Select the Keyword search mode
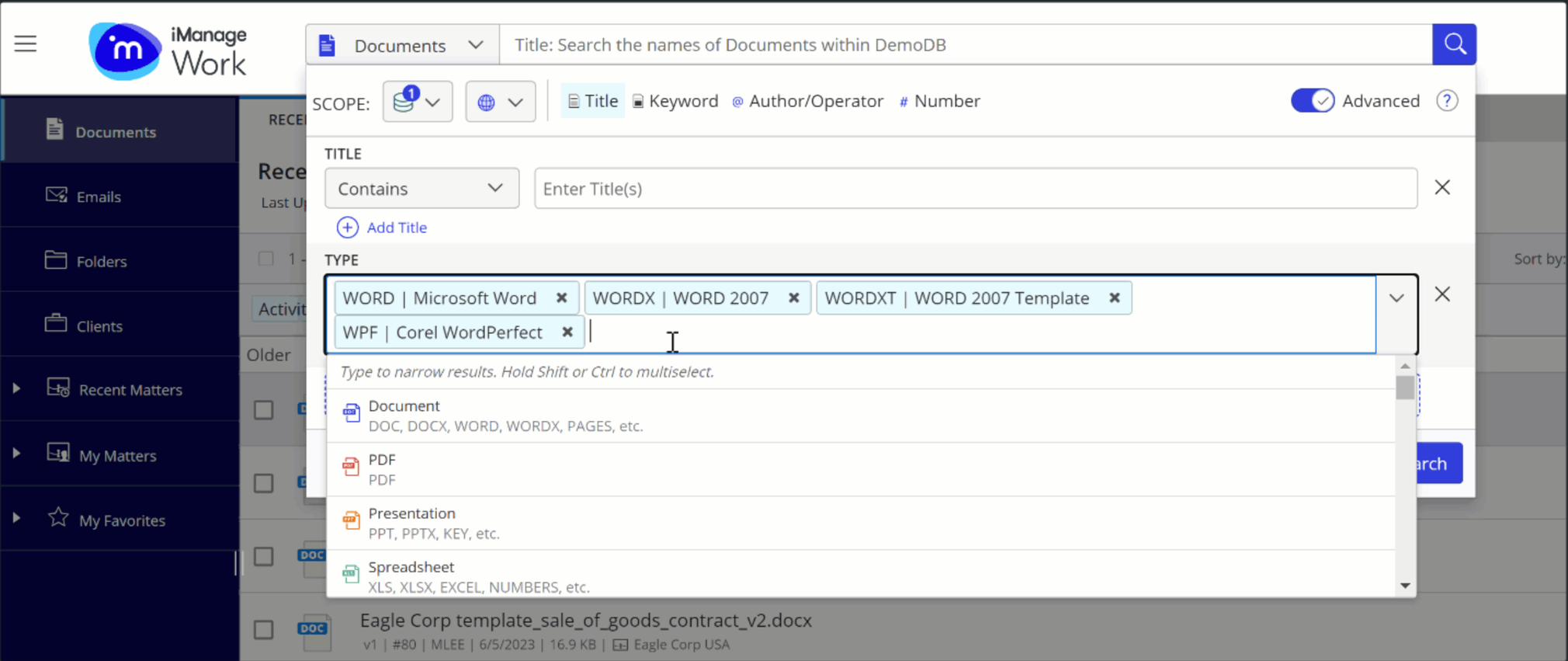This screenshot has height=661, width=1568. 675,101
